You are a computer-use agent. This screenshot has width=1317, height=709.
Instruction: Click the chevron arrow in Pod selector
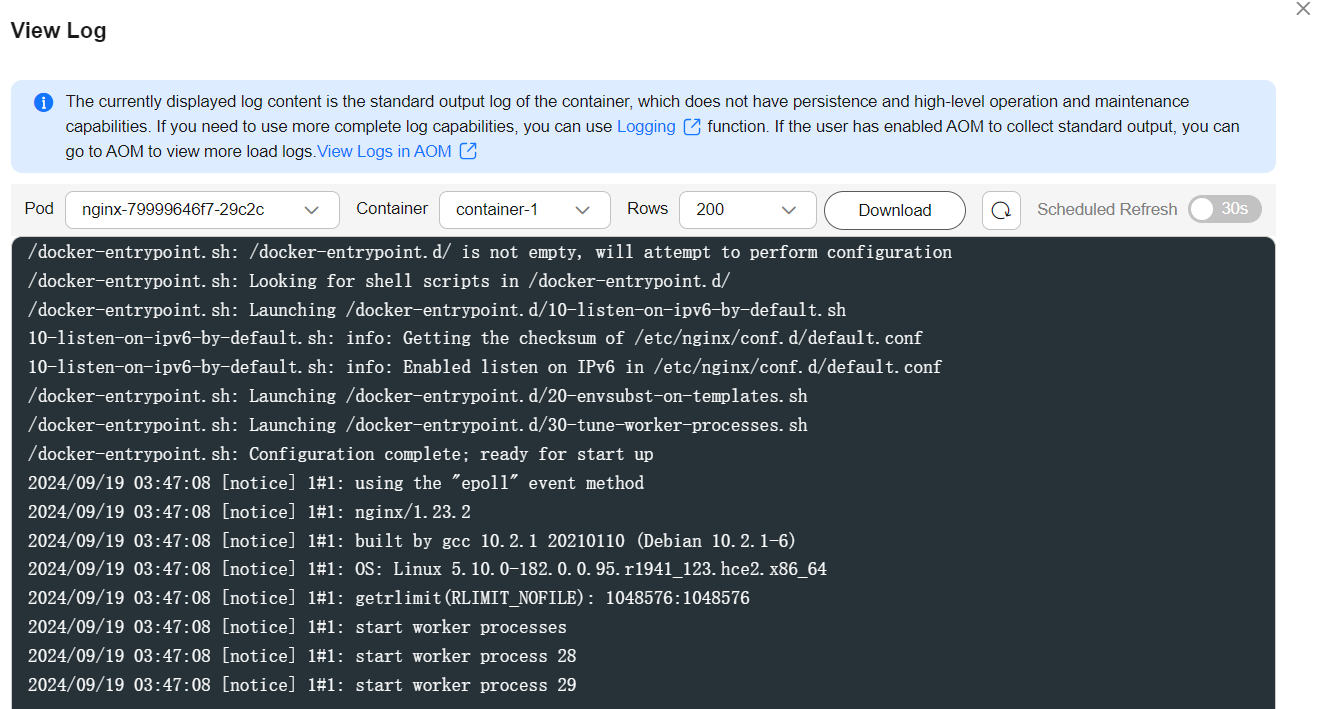(311, 210)
